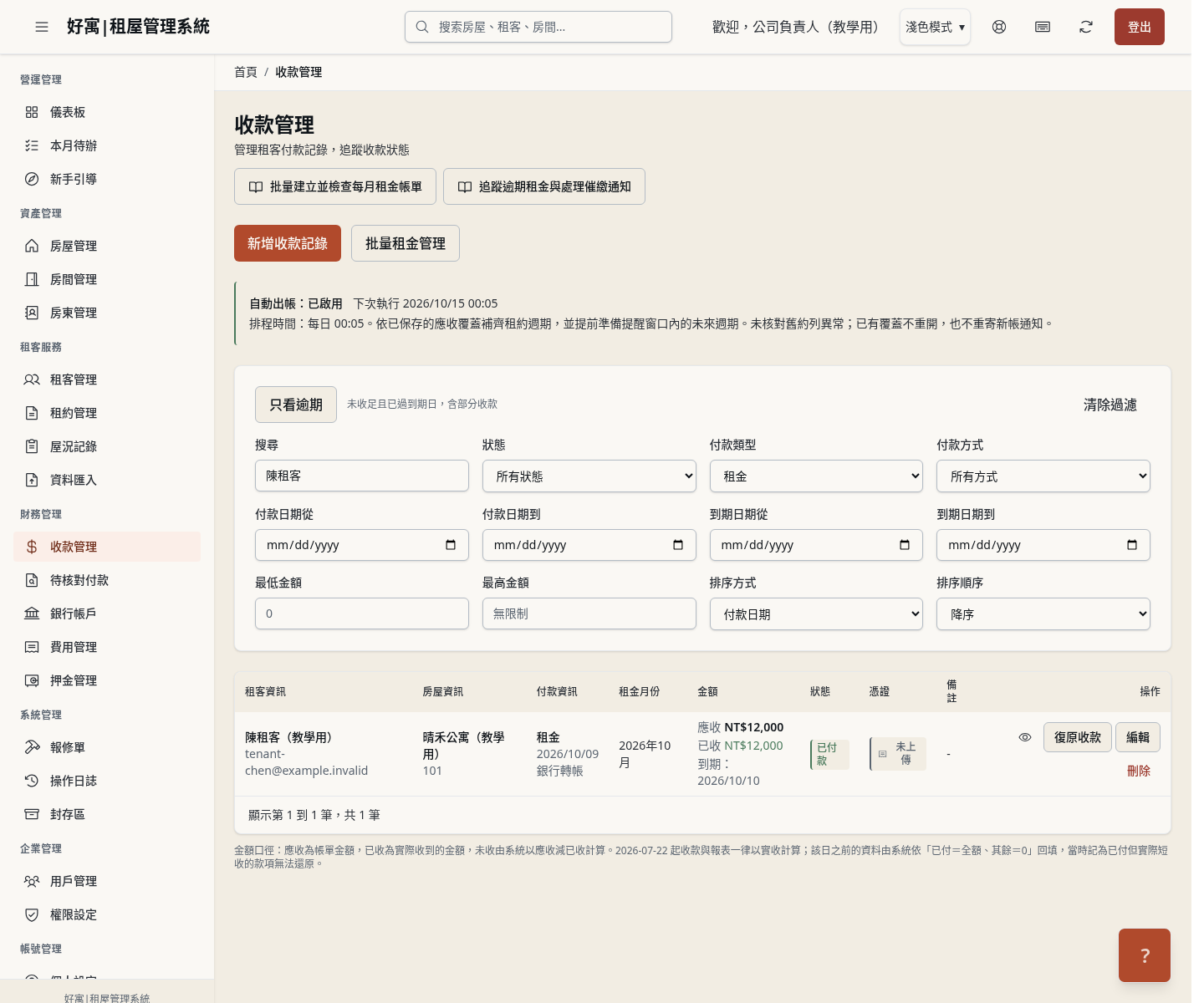Open 報修單 in the sidebar
This screenshot has width=1204, height=1003.
point(107,747)
